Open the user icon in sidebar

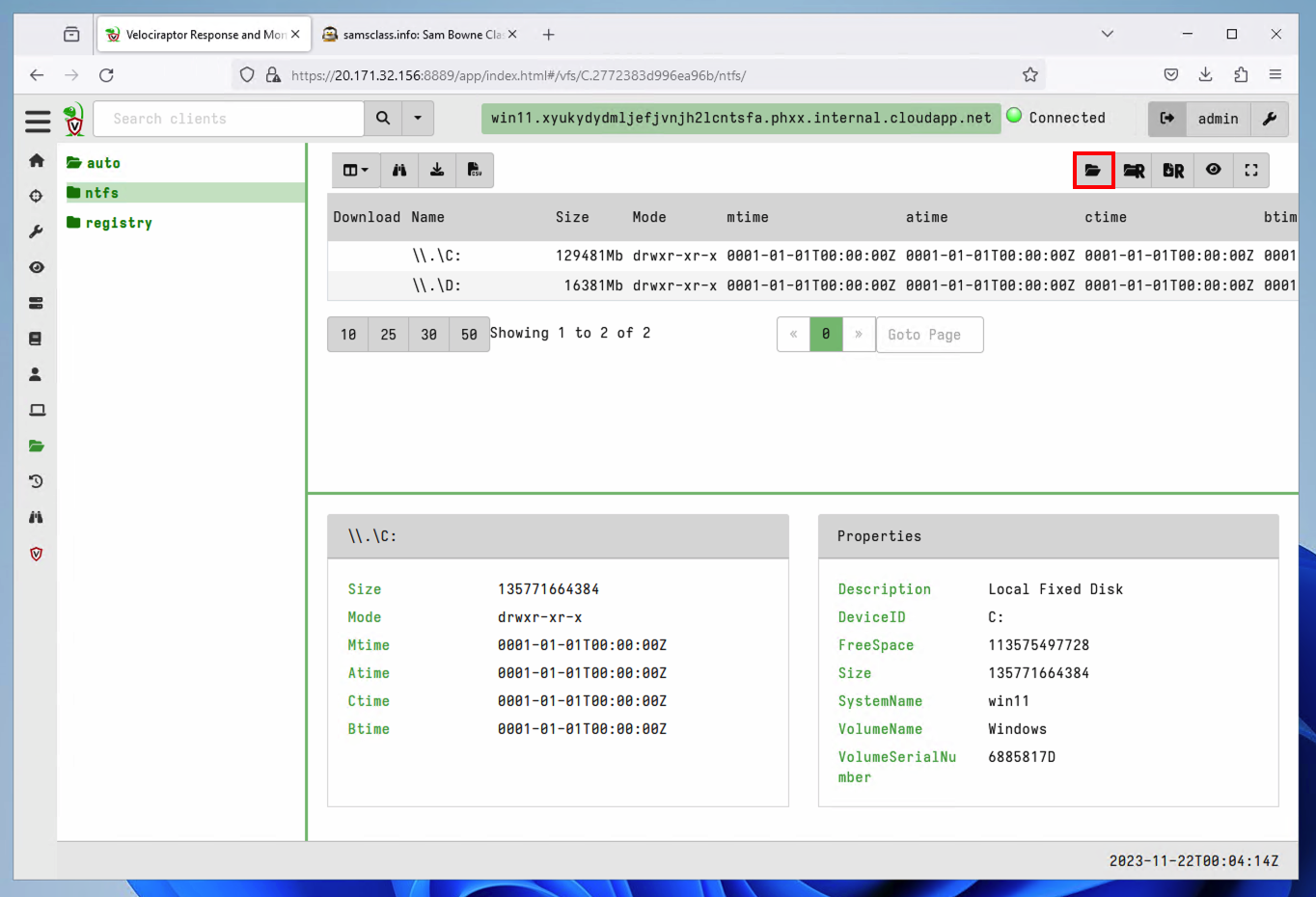pos(37,374)
